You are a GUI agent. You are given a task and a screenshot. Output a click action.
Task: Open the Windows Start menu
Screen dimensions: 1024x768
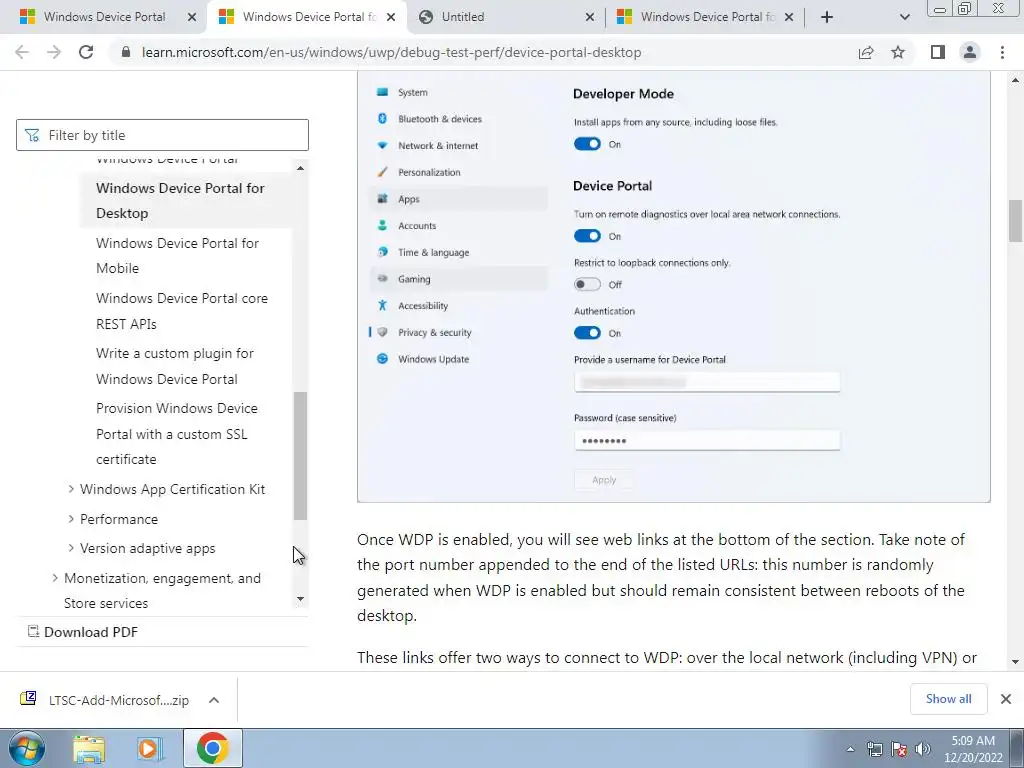pyautogui.click(x=26, y=748)
